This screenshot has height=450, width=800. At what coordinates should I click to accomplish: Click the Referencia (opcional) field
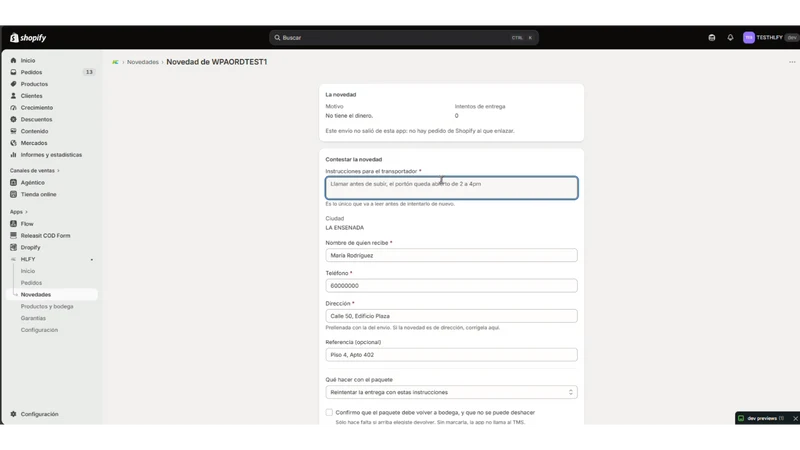click(452, 355)
